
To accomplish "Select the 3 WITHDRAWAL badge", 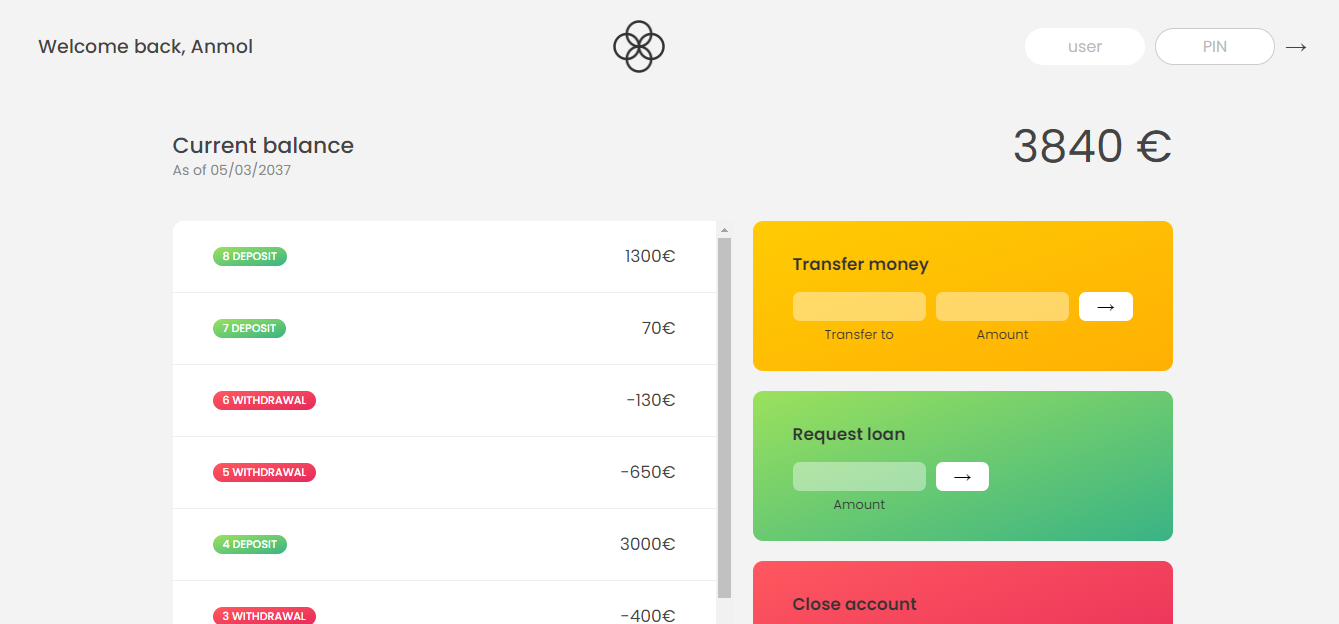I will click(264, 615).
